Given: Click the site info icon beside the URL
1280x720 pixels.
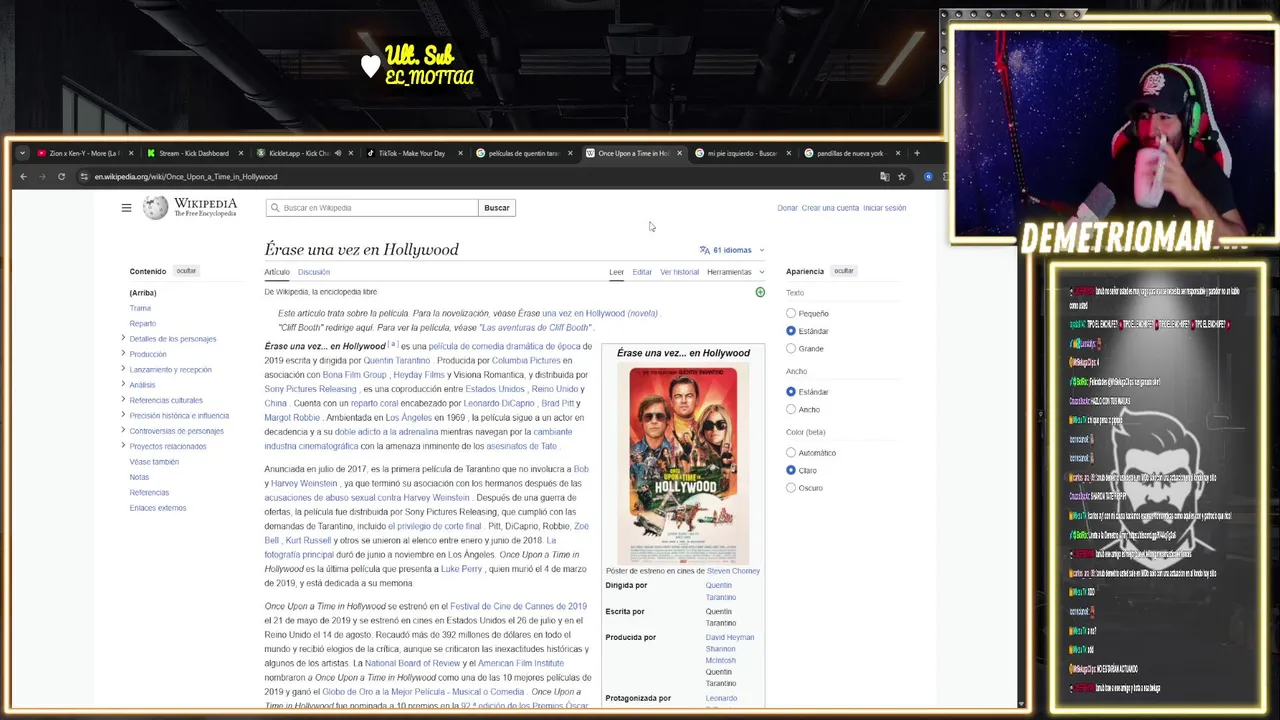Looking at the screenshot, I should point(85,177).
